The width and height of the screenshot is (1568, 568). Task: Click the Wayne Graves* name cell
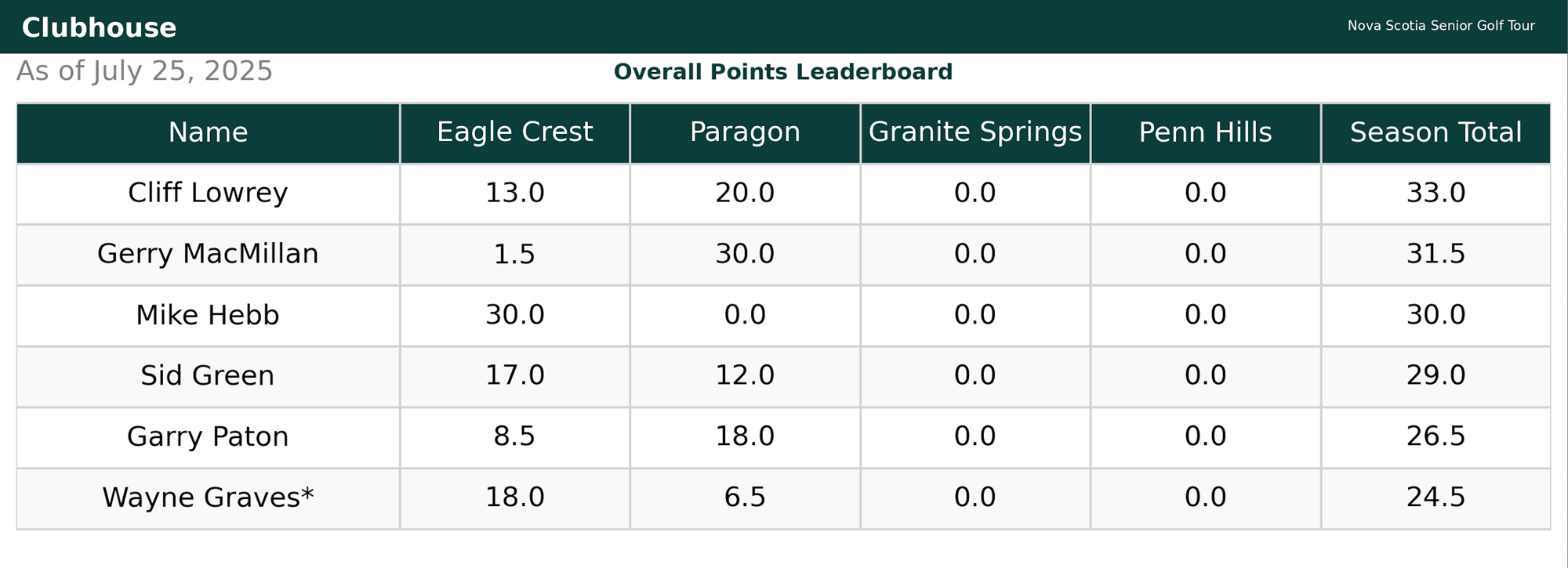tap(208, 498)
